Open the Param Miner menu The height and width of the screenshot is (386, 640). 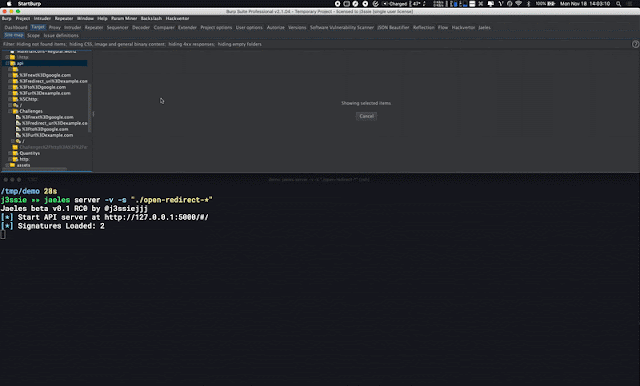click(x=124, y=18)
